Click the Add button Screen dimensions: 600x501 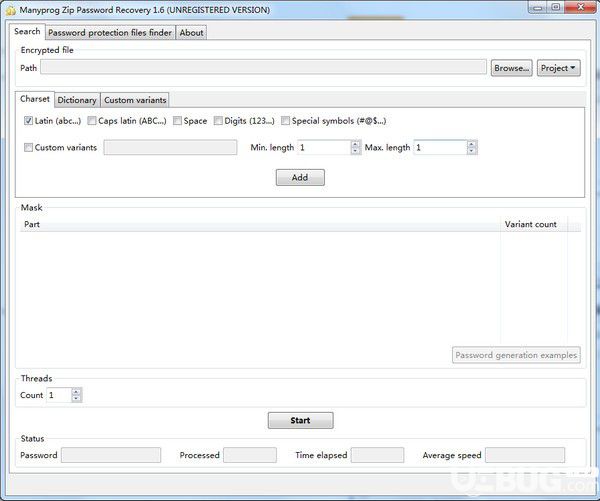click(300, 178)
